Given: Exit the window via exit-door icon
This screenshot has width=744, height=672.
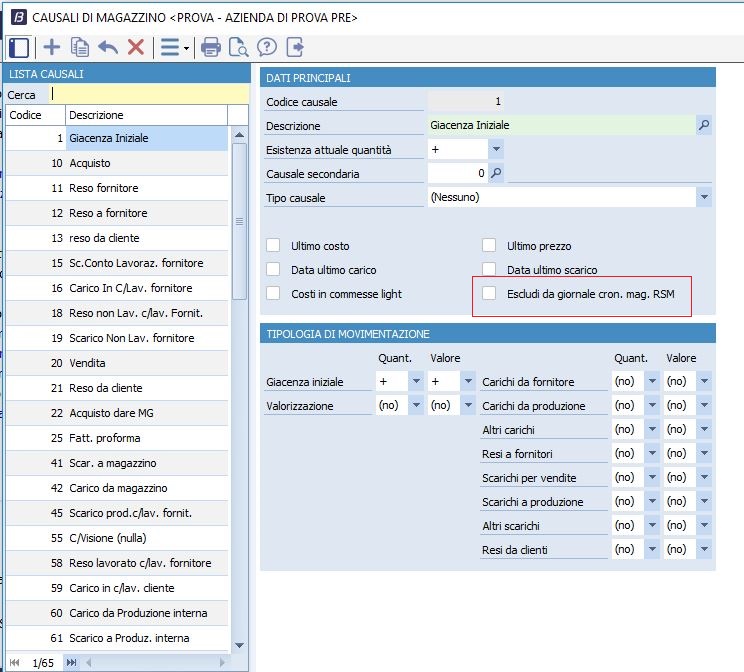Looking at the screenshot, I should 295,47.
